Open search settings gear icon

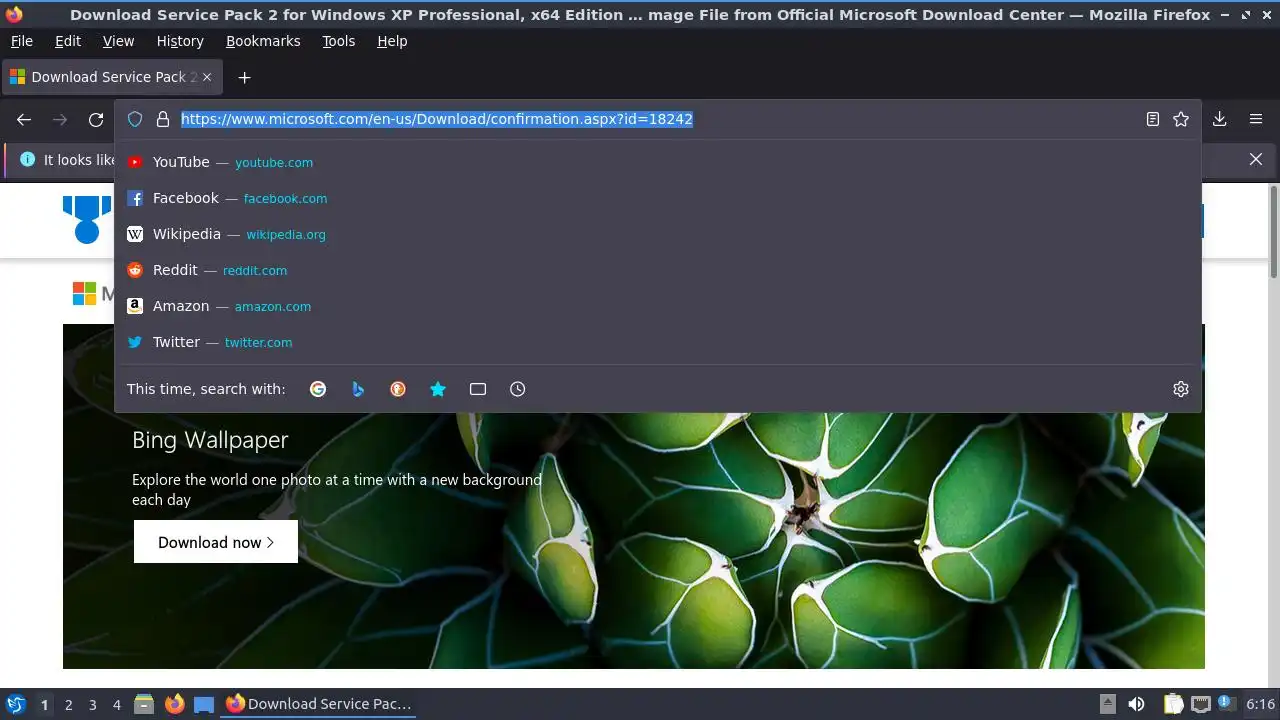click(x=1181, y=389)
